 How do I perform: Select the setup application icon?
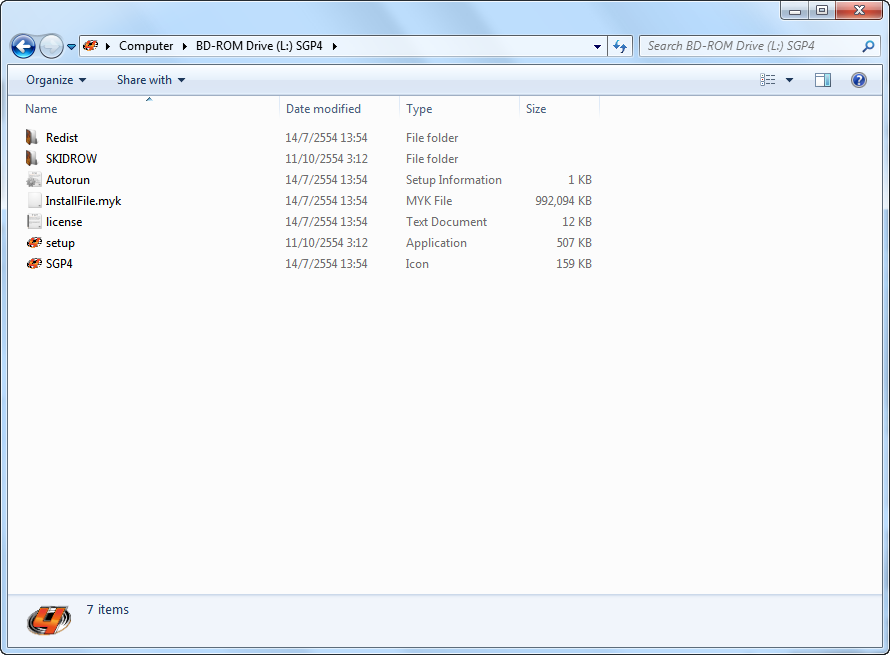pos(34,242)
